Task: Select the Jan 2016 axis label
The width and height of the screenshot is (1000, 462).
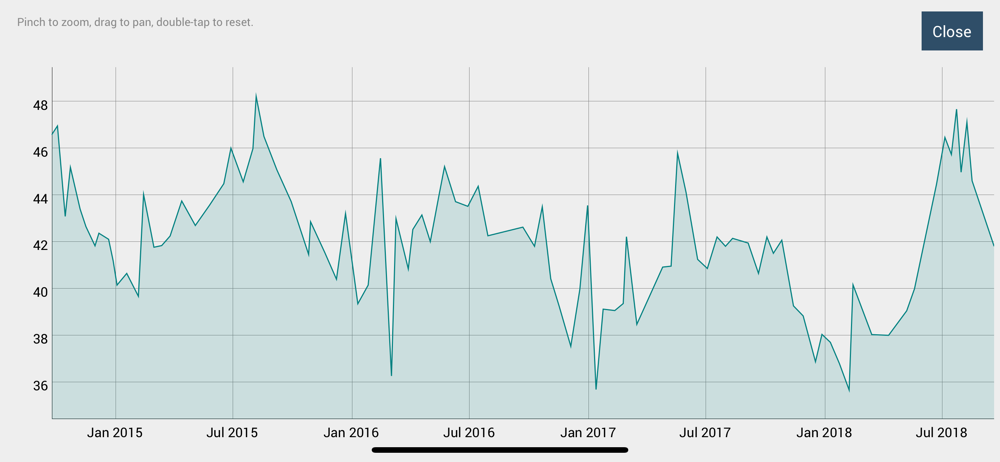Action: pos(351,433)
